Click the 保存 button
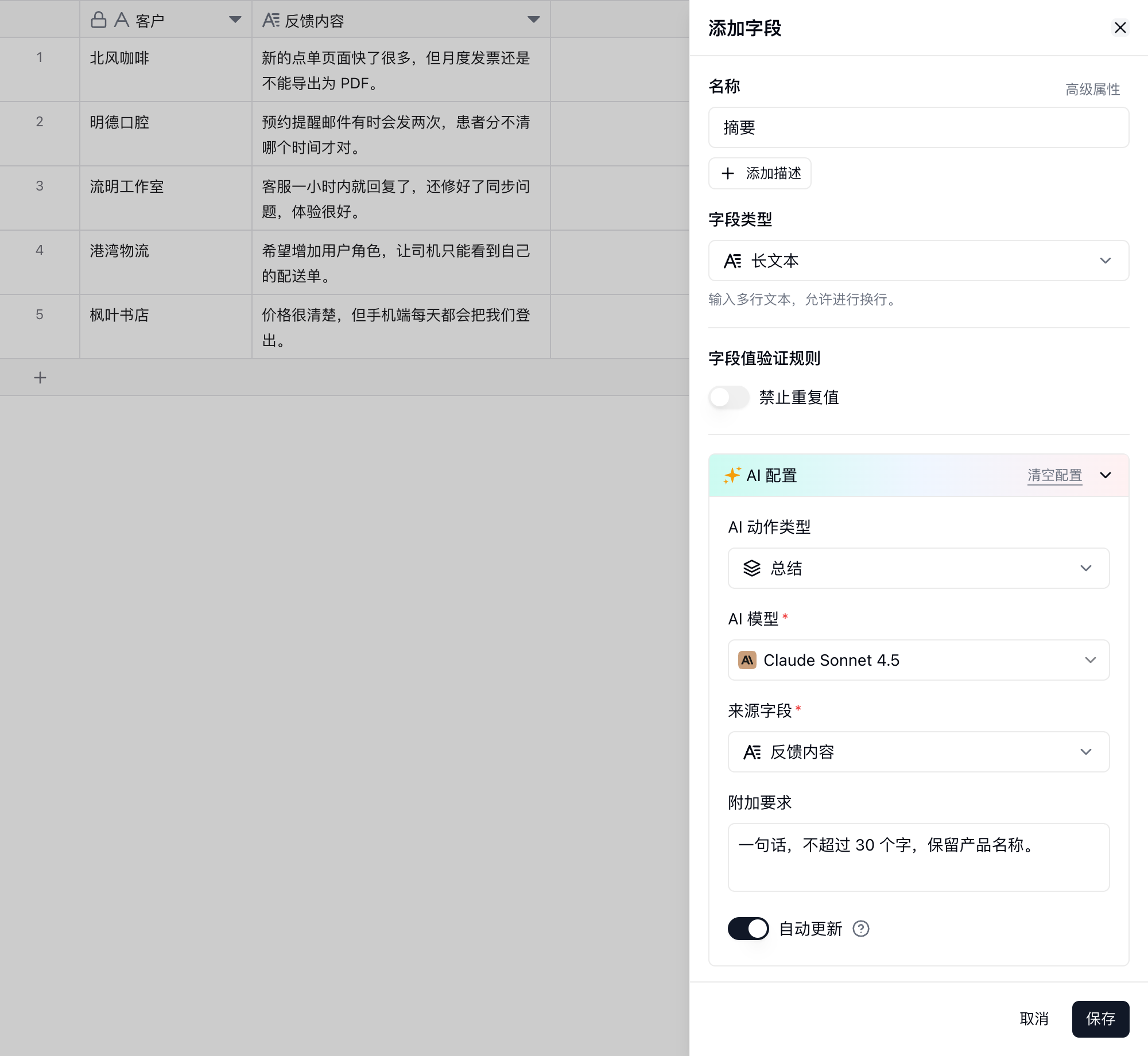The height and width of the screenshot is (1056, 1148). (x=1100, y=1019)
